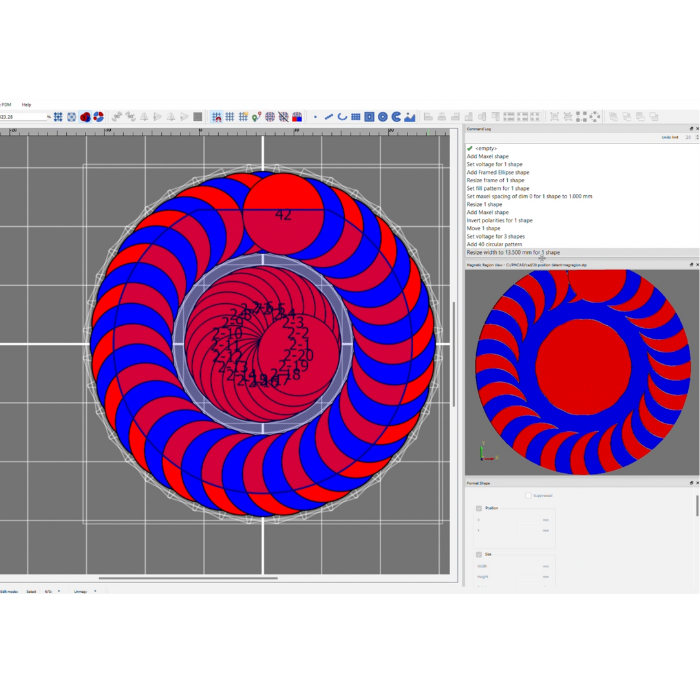Toggle the Position group checkbox
Image resolution: width=700 pixels, height=700 pixels.
pyautogui.click(x=479, y=508)
